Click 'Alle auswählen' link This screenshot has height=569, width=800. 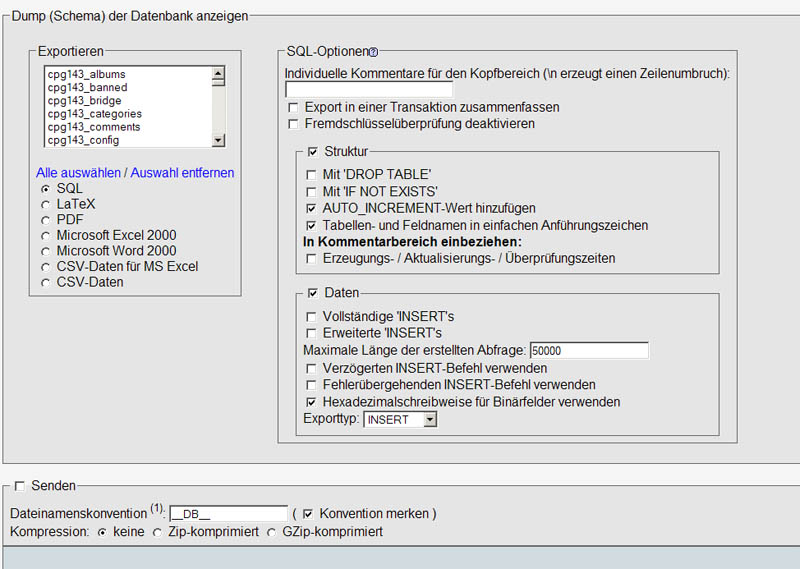coord(78,172)
